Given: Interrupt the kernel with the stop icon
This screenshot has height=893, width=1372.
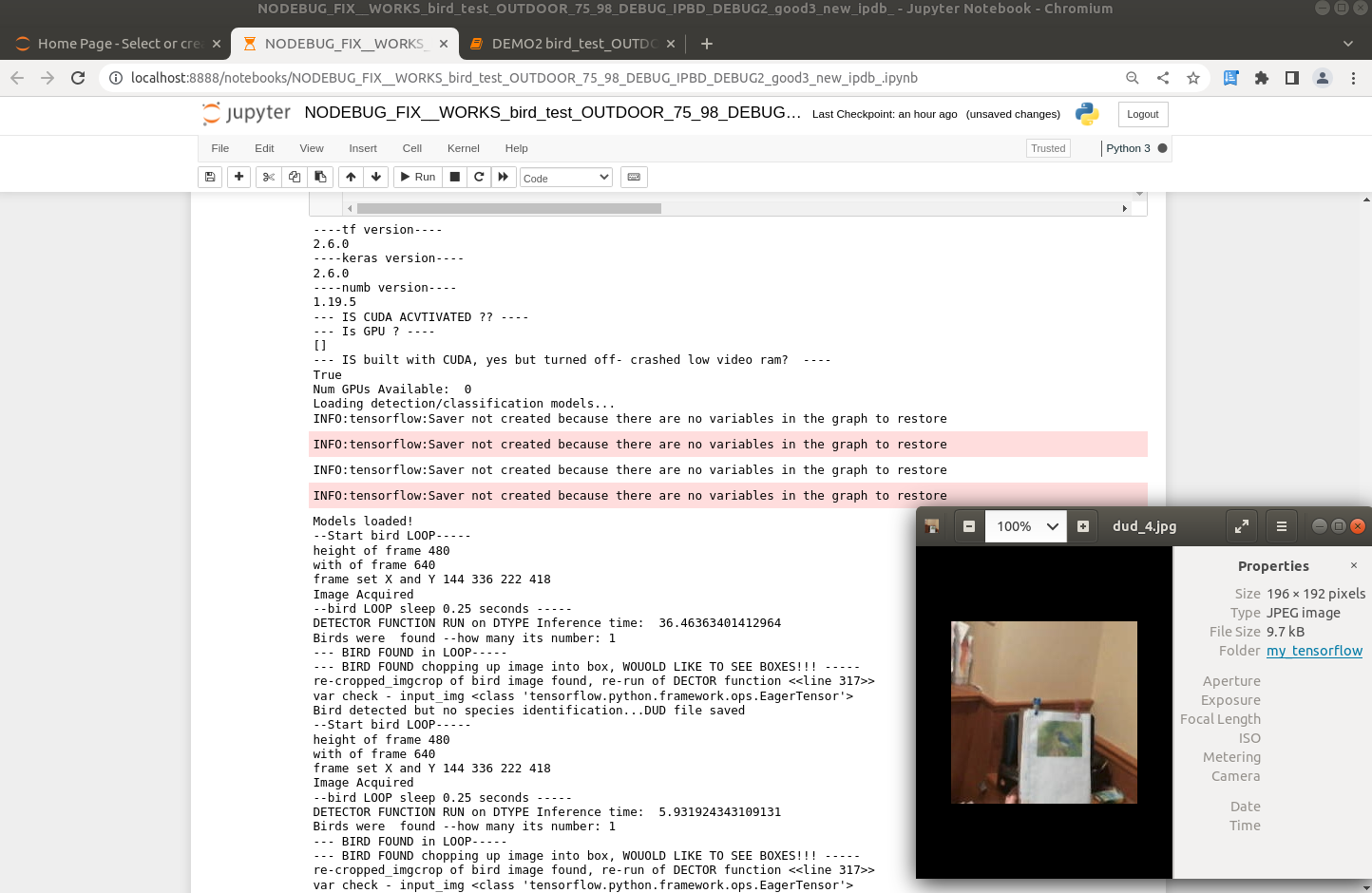Looking at the screenshot, I should (455, 177).
